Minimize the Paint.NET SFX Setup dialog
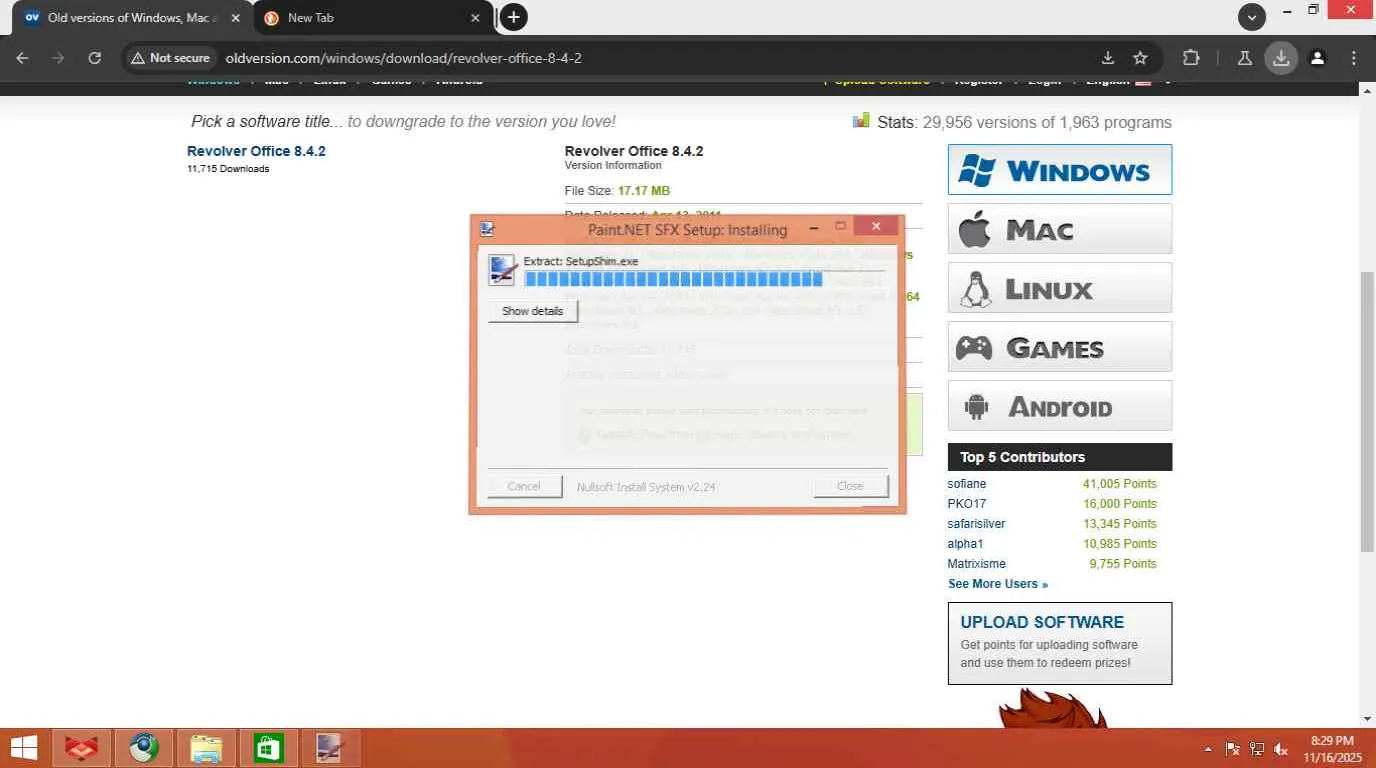Viewport: 1376px width, 768px height. click(x=815, y=227)
